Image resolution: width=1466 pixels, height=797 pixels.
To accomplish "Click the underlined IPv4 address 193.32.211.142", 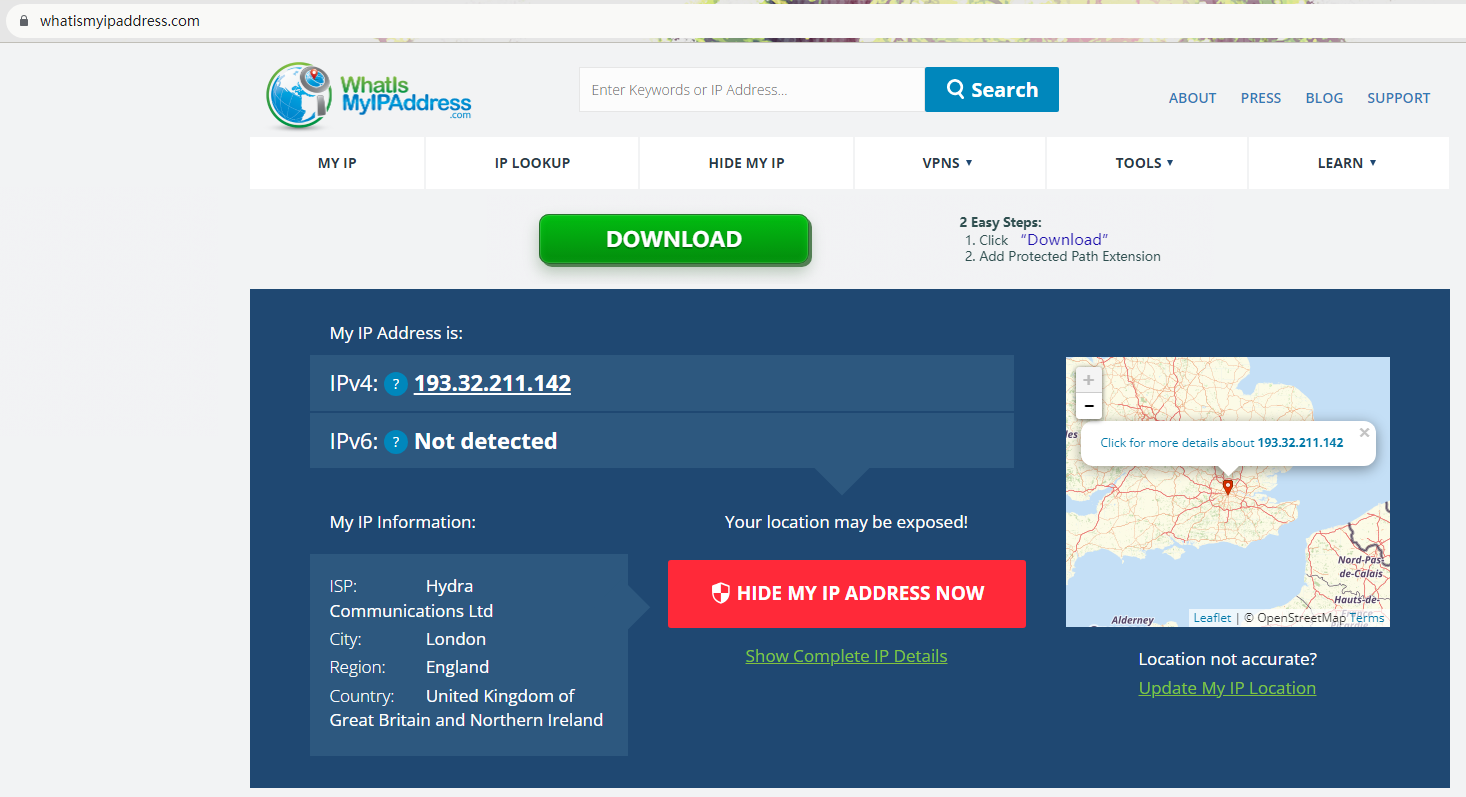I will pos(492,384).
